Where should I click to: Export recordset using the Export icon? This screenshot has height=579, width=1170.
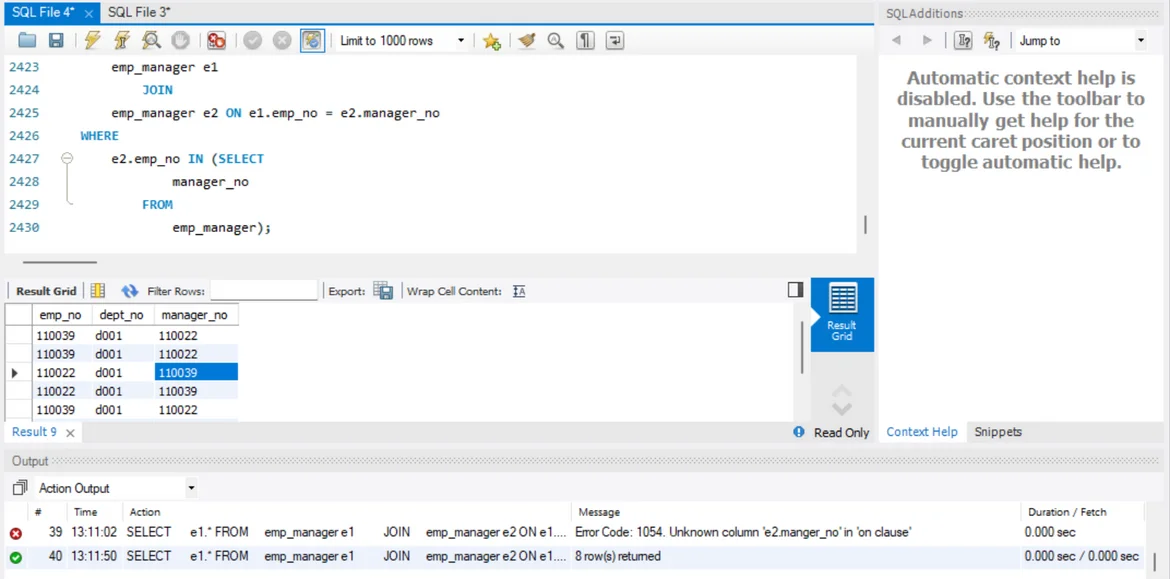(383, 291)
